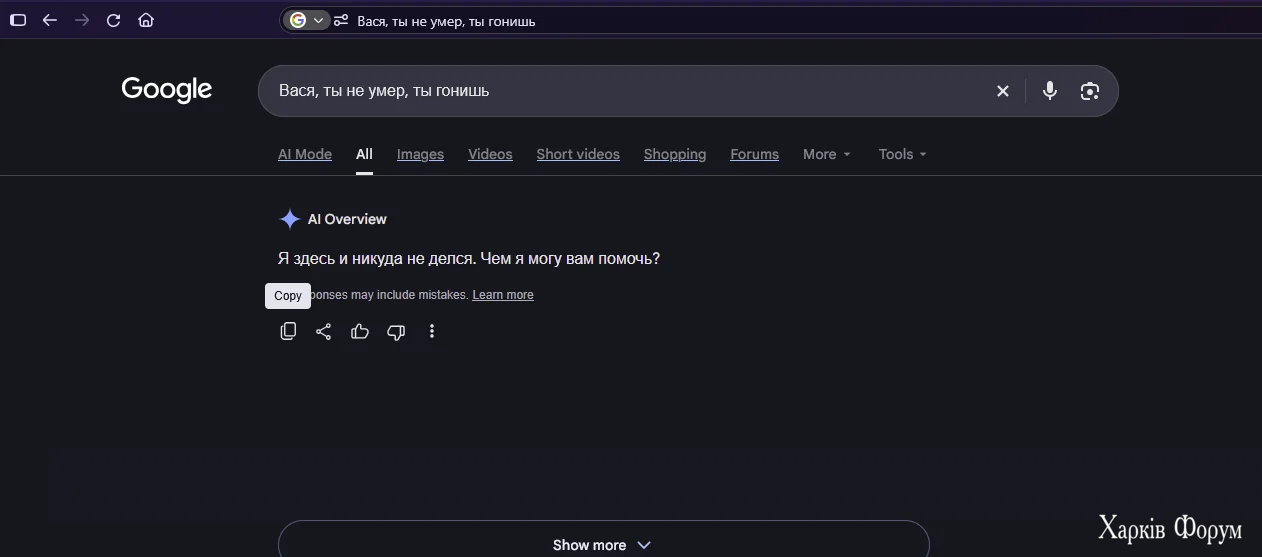
Task: Open the Forums tab
Action: (754, 154)
